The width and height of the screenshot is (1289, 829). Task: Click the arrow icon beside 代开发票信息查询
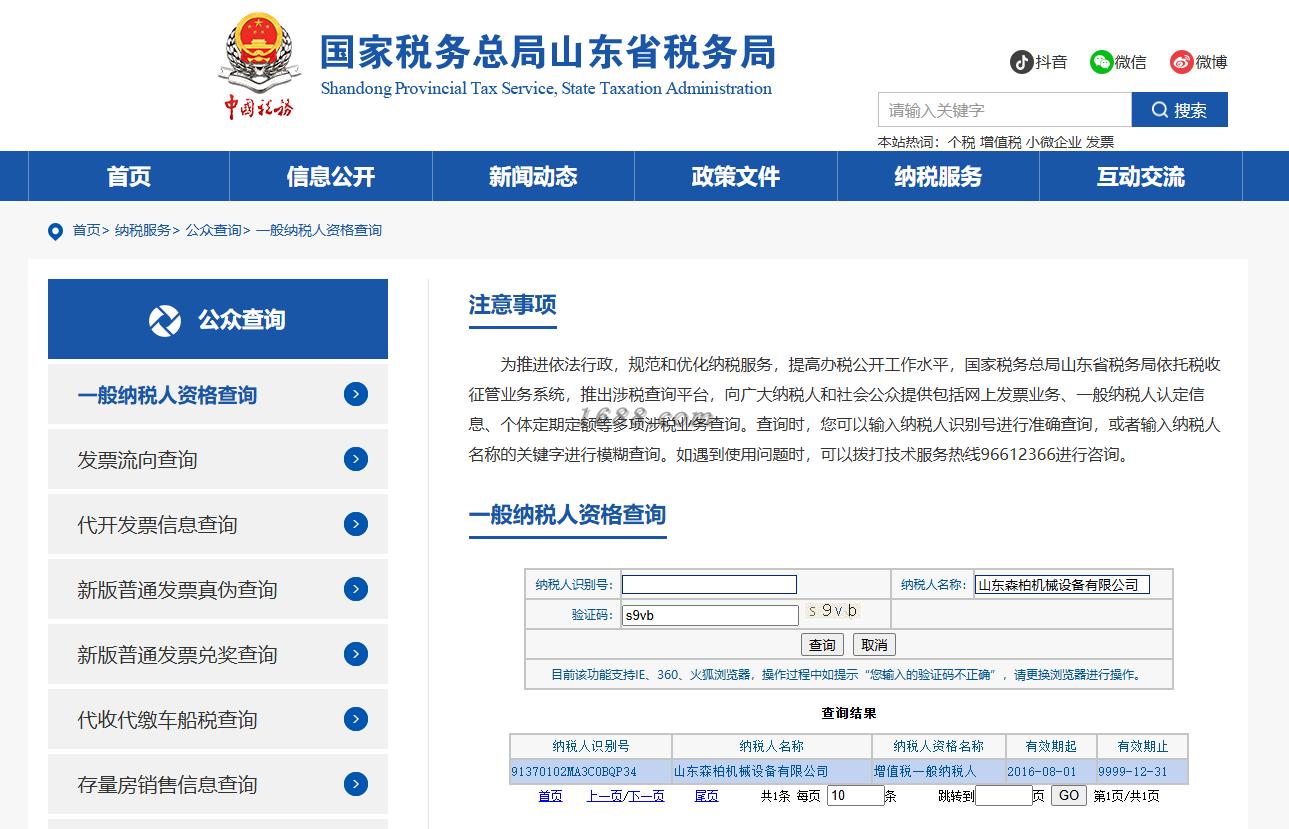pyautogui.click(x=356, y=524)
